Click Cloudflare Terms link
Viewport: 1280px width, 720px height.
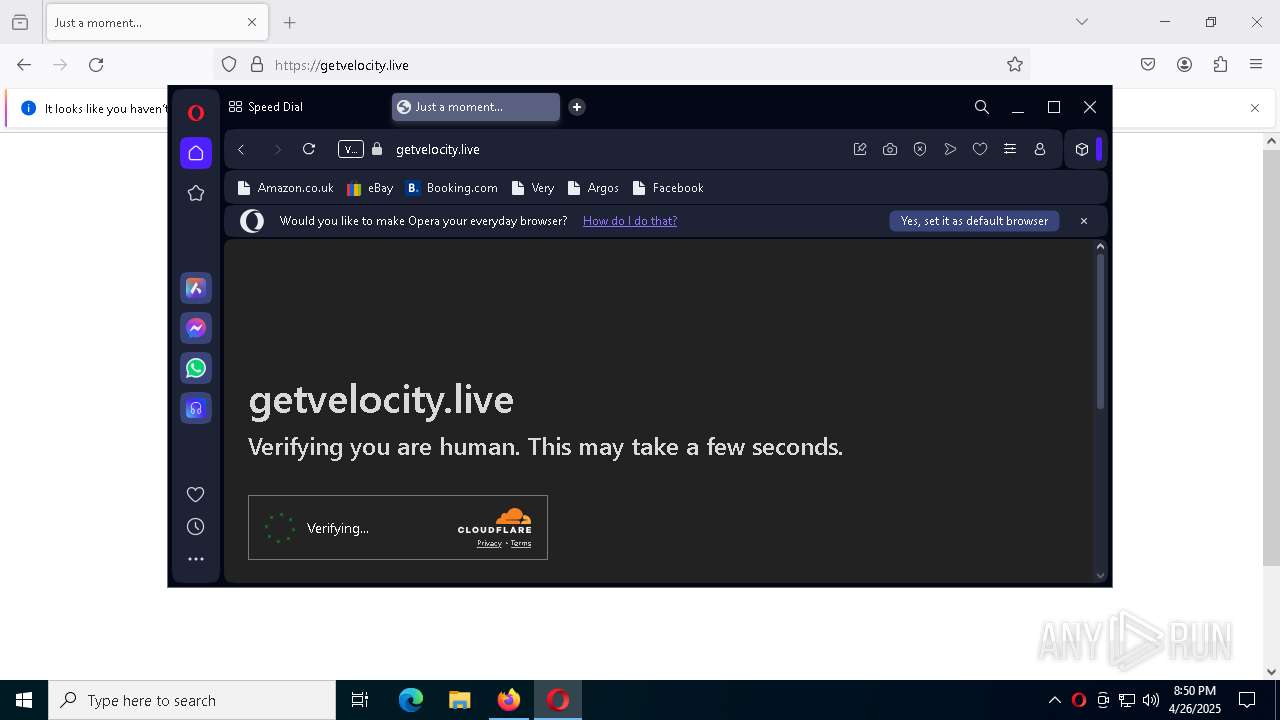click(x=521, y=544)
